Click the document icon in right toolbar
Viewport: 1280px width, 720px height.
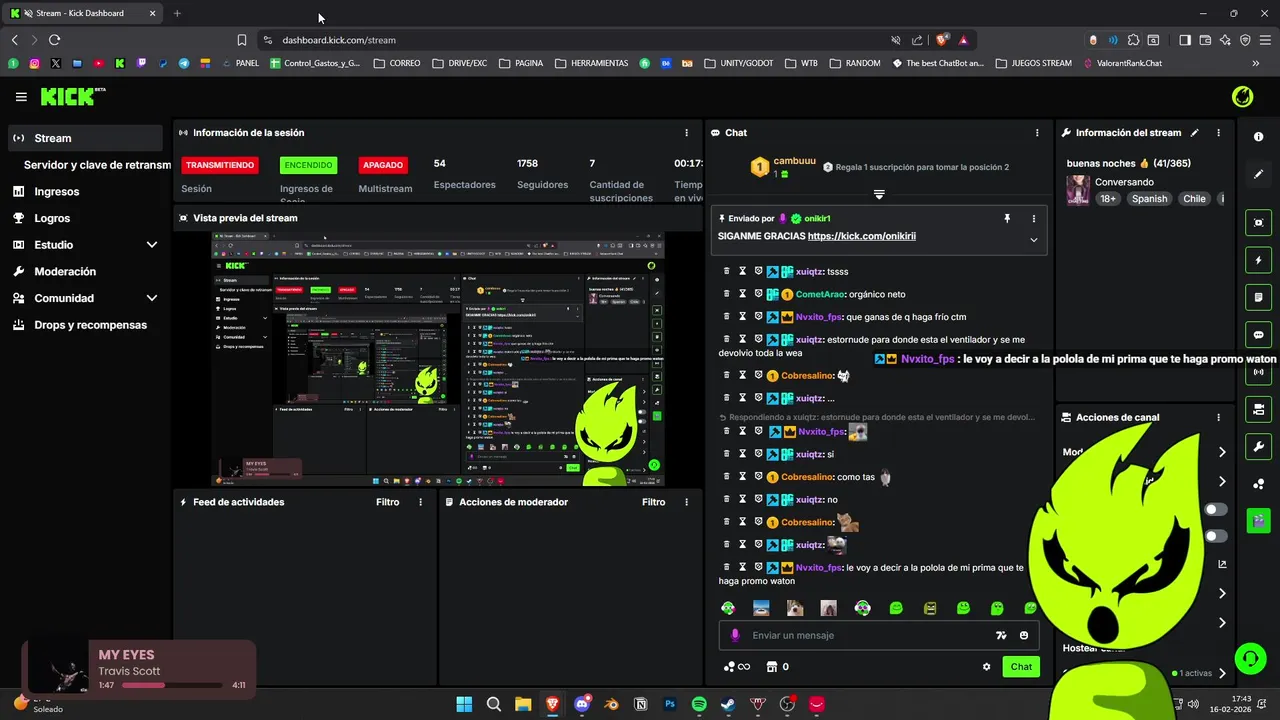point(1259,297)
